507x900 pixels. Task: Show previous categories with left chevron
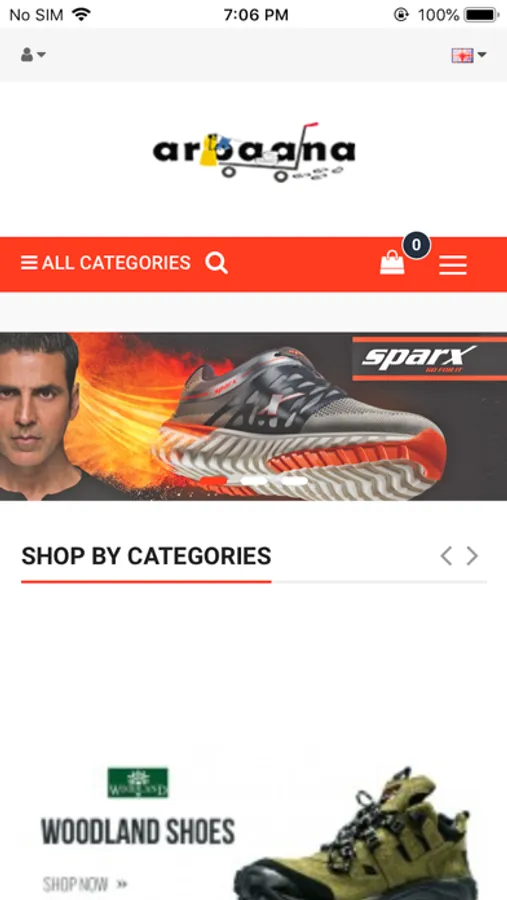446,556
